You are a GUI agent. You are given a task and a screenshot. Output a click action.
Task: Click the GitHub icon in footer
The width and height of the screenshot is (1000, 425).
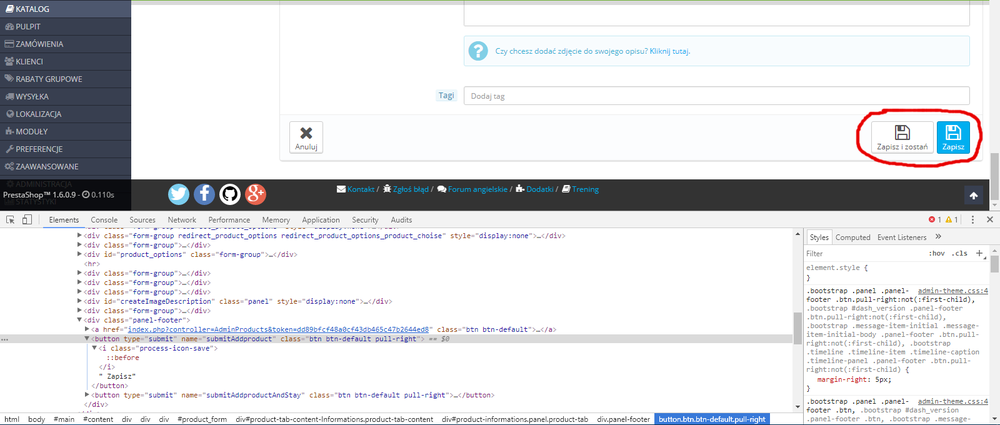[230, 194]
